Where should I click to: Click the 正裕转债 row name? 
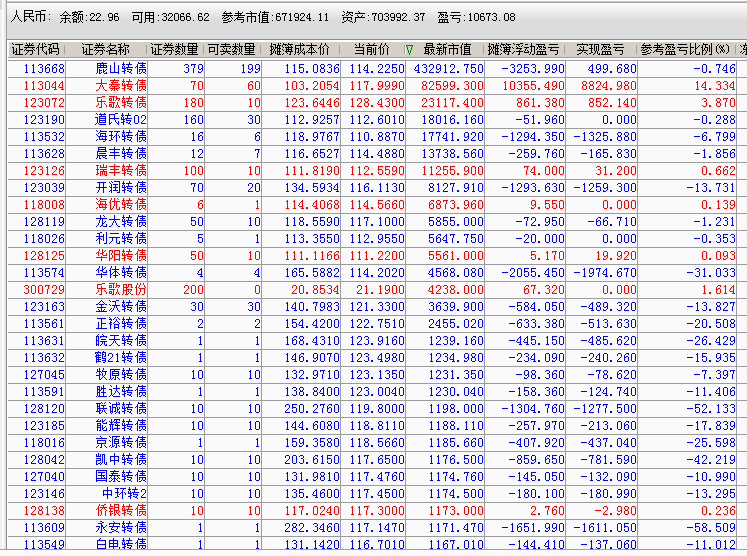coord(121,324)
